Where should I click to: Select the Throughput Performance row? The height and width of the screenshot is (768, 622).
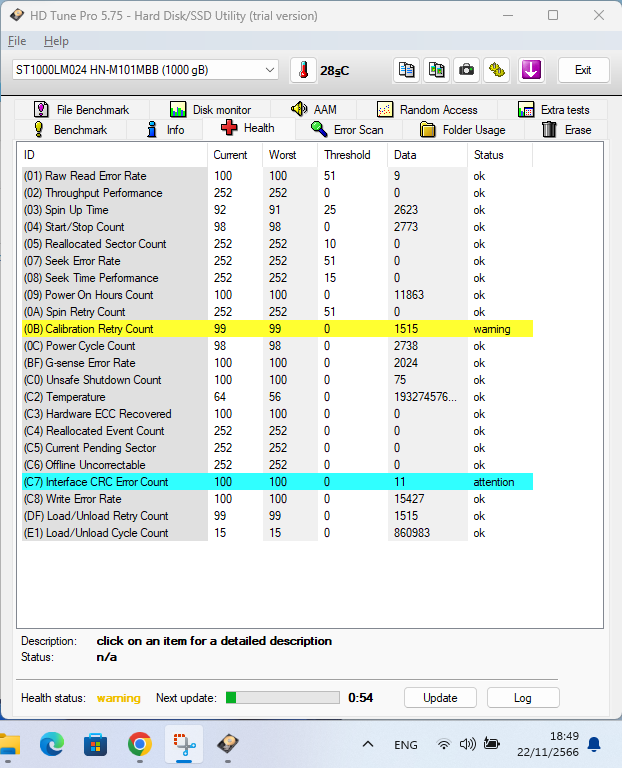pos(277,193)
